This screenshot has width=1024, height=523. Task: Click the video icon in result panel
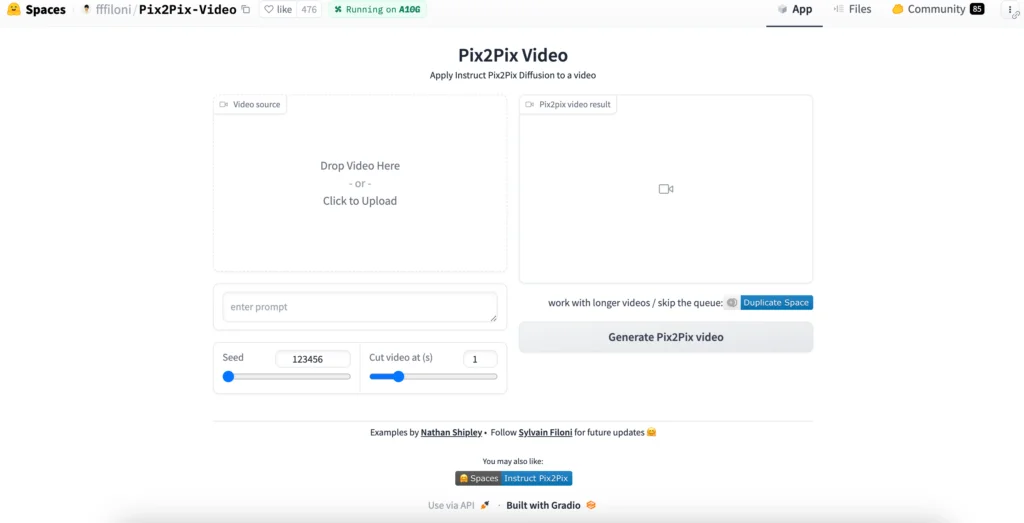pyautogui.click(x=665, y=189)
